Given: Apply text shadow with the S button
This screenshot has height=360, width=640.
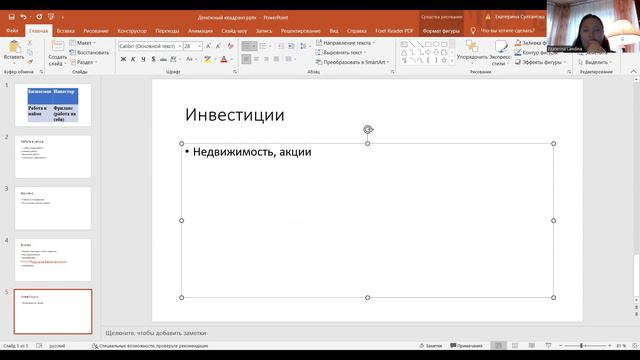Looking at the screenshot, I should click(x=153, y=59).
